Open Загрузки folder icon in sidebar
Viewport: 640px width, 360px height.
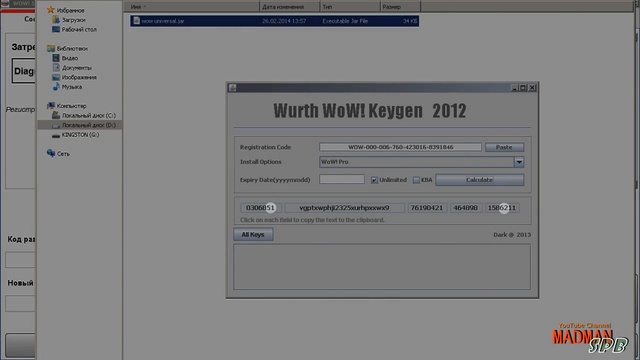click(x=56, y=20)
